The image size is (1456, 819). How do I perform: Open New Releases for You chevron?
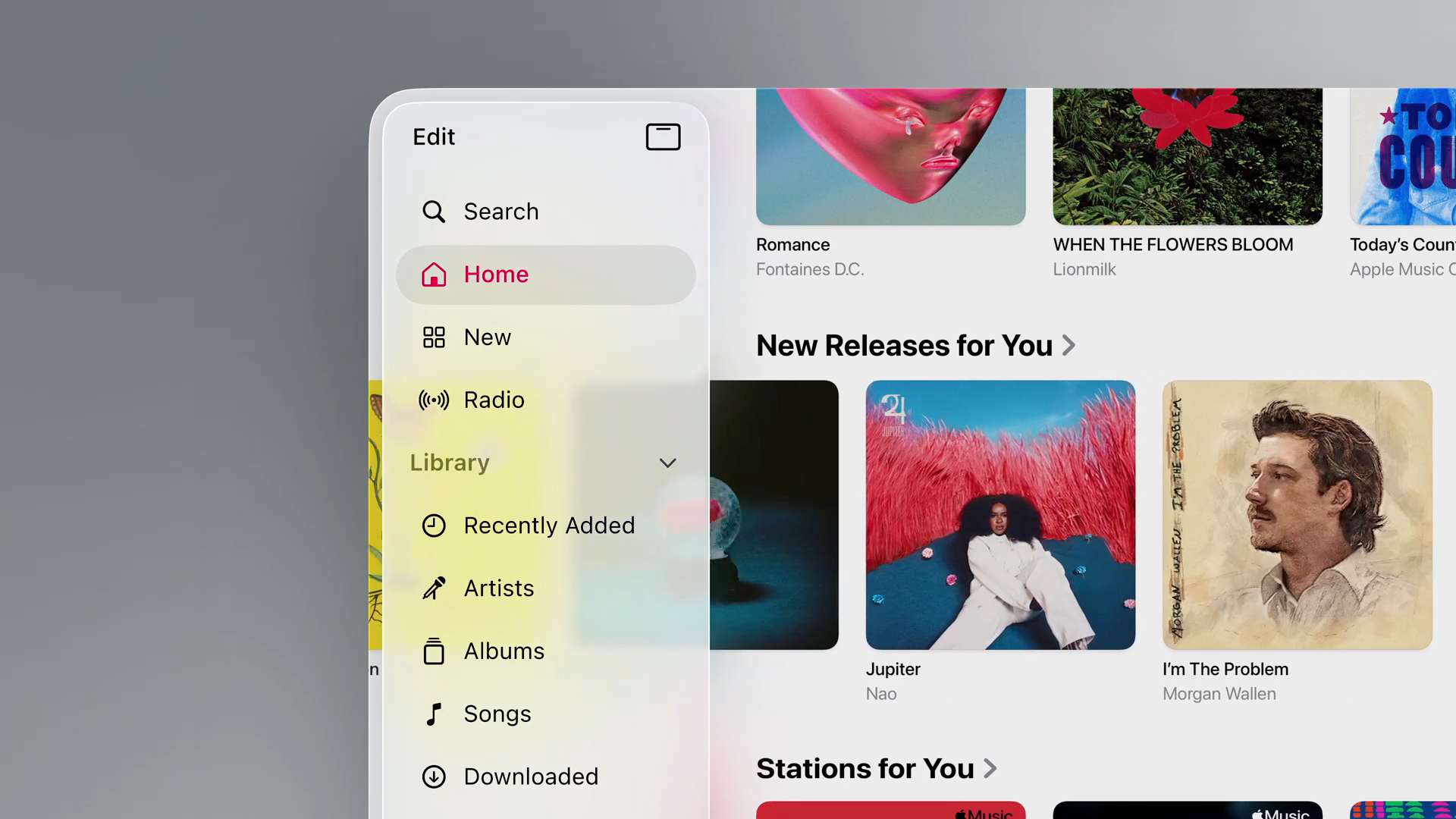click(1068, 346)
